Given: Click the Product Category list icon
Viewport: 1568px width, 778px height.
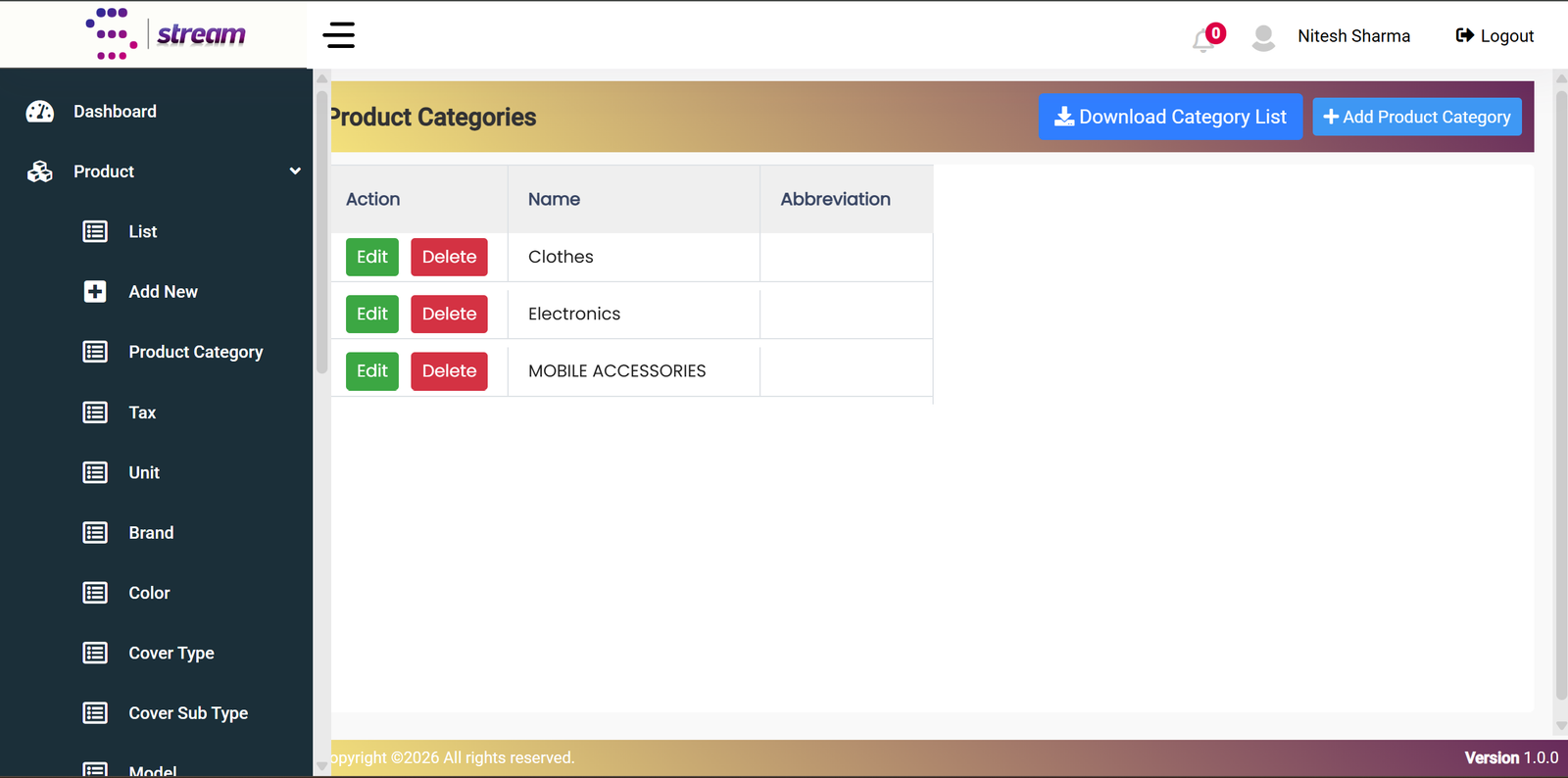Looking at the screenshot, I should [95, 352].
